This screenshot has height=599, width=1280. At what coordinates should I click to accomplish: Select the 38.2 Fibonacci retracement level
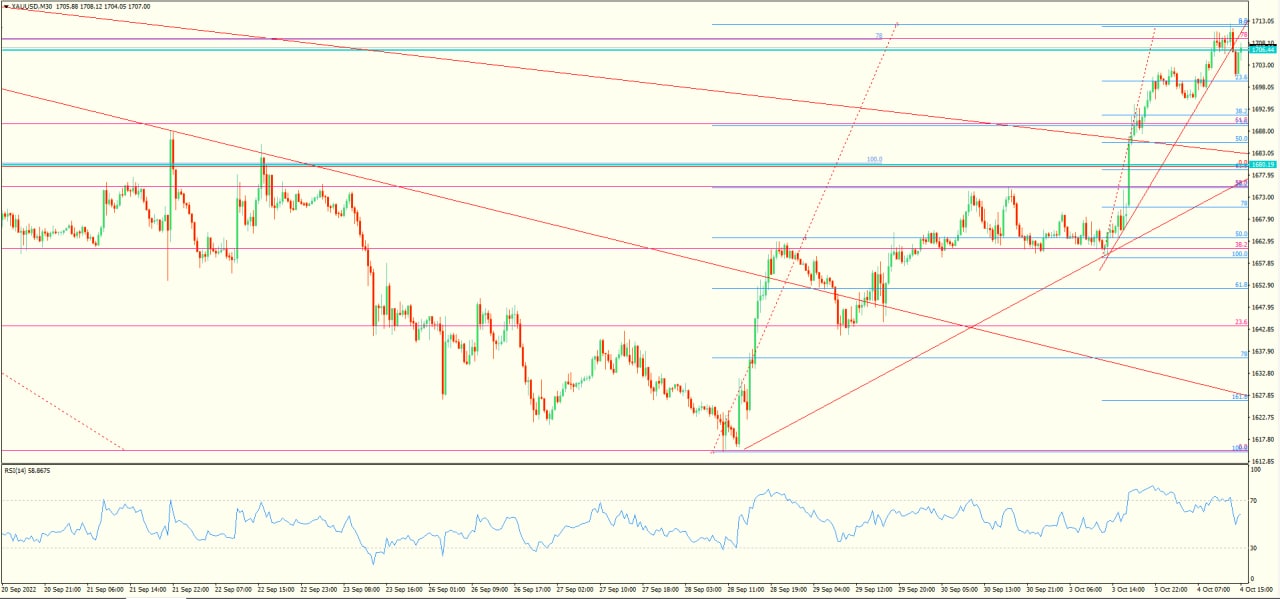[x=1240, y=244]
